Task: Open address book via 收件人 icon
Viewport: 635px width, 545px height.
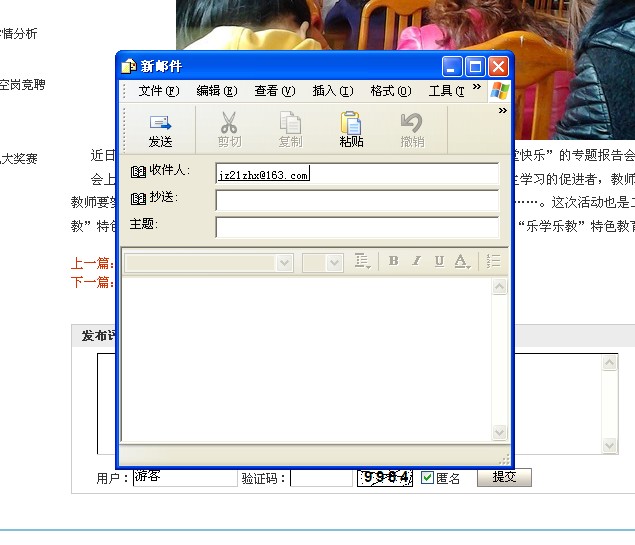Action: tap(138, 172)
